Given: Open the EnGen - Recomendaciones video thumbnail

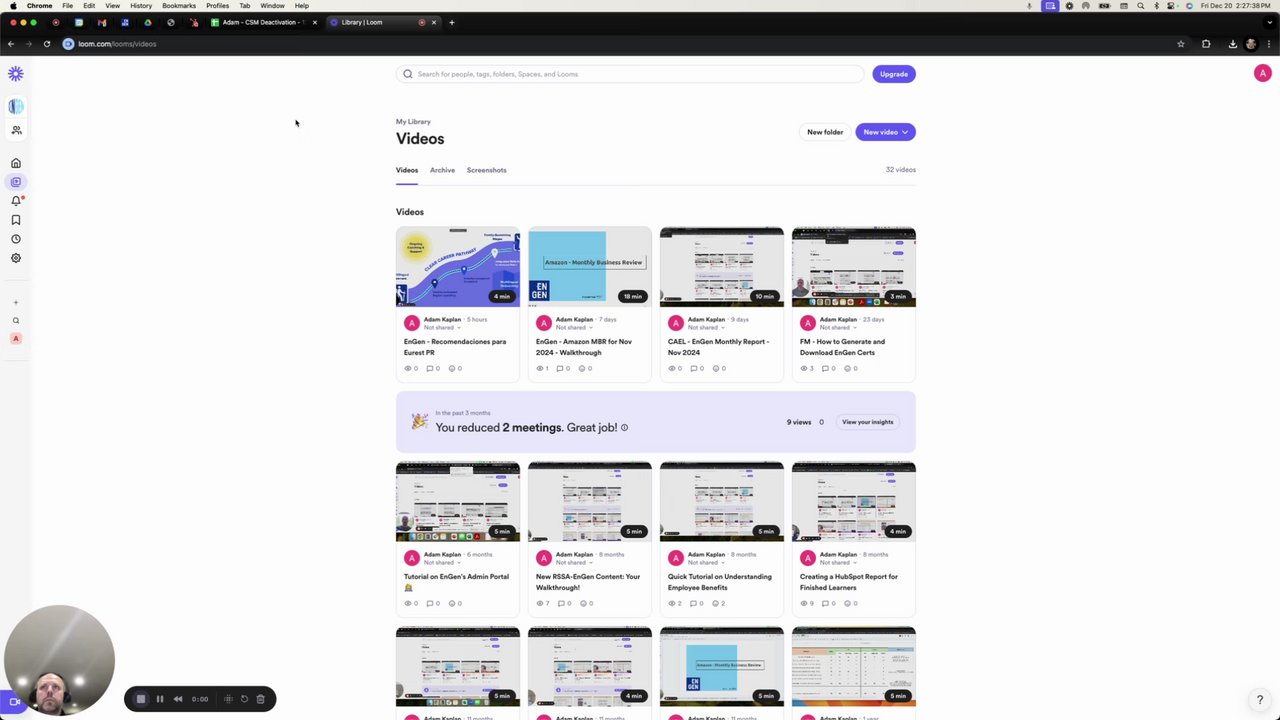Looking at the screenshot, I should (x=458, y=267).
